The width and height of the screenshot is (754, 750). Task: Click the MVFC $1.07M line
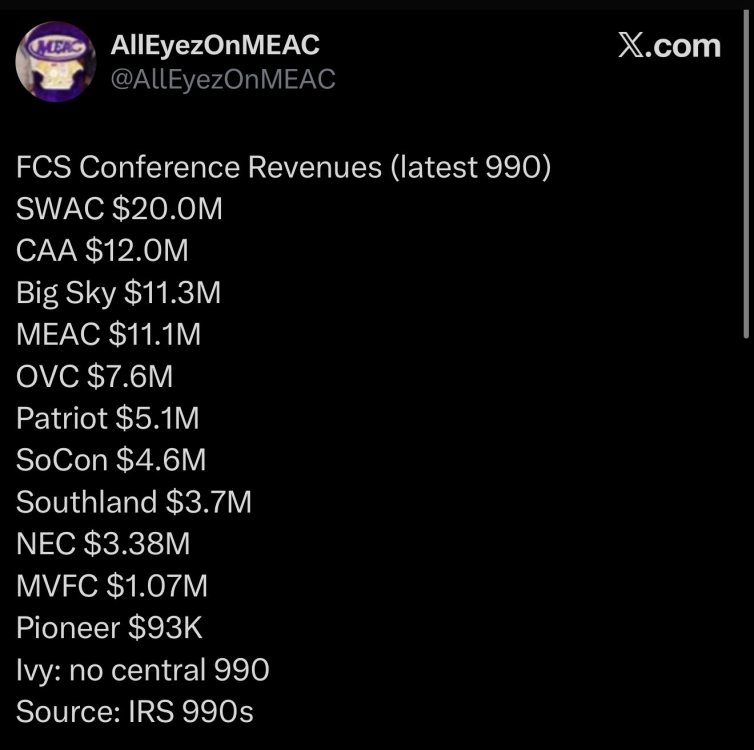[x=112, y=586]
